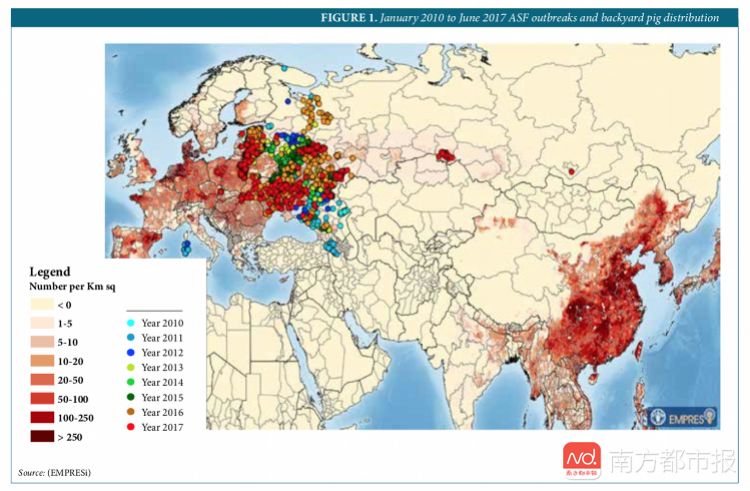Pick the '< 0' density color swatch
750x491 pixels.
click(x=40, y=304)
